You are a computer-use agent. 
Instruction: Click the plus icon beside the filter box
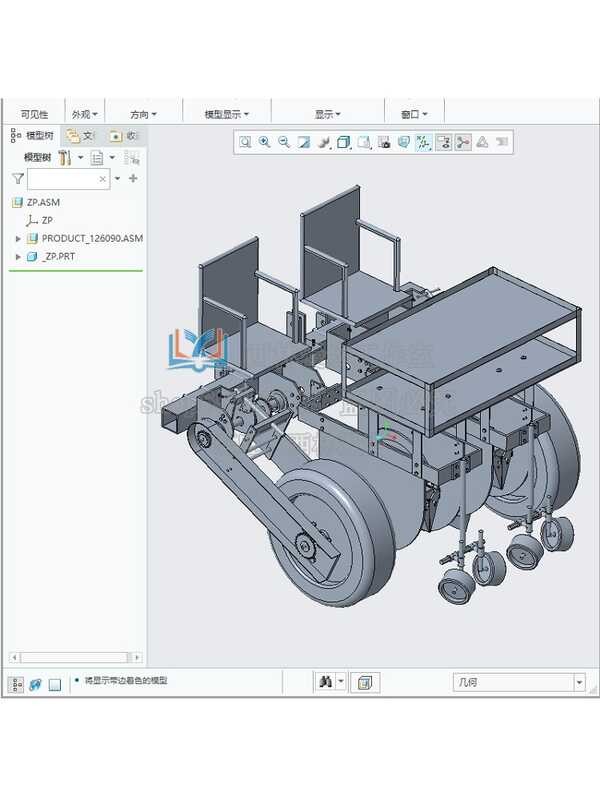pyautogui.click(x=133, y=179)
